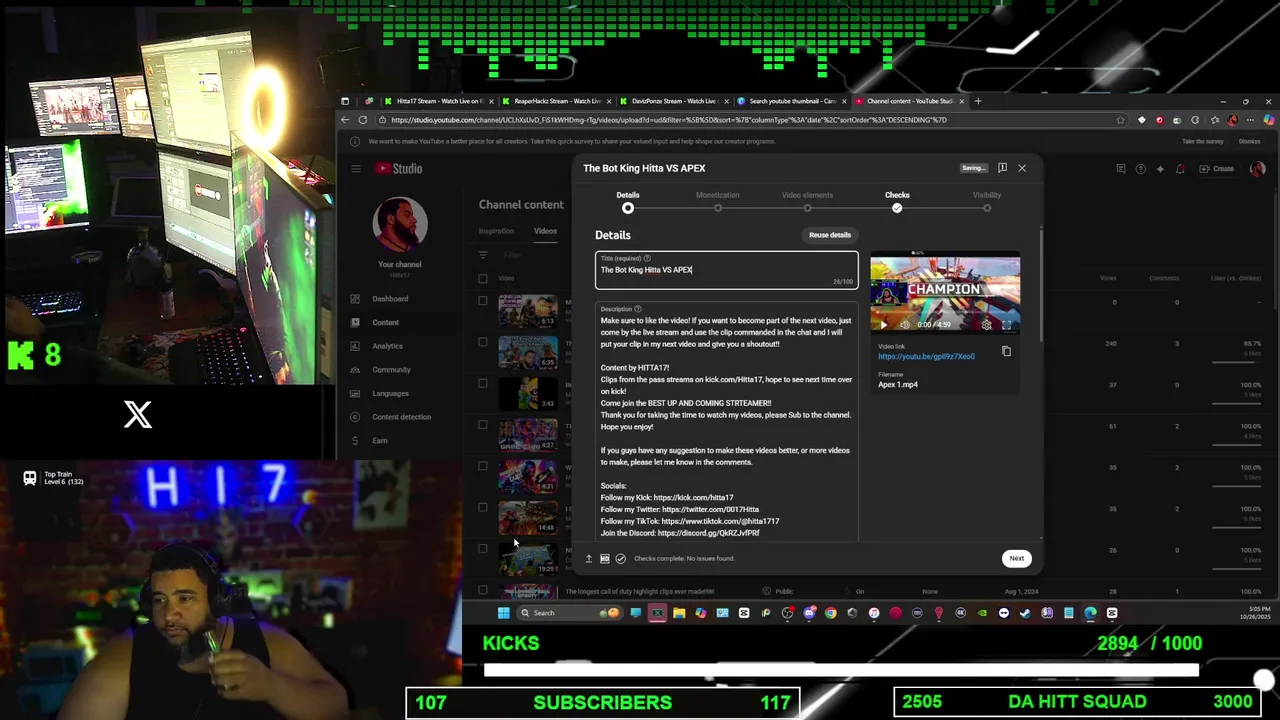Open the youtu.be video link

[x=926, y=356]
